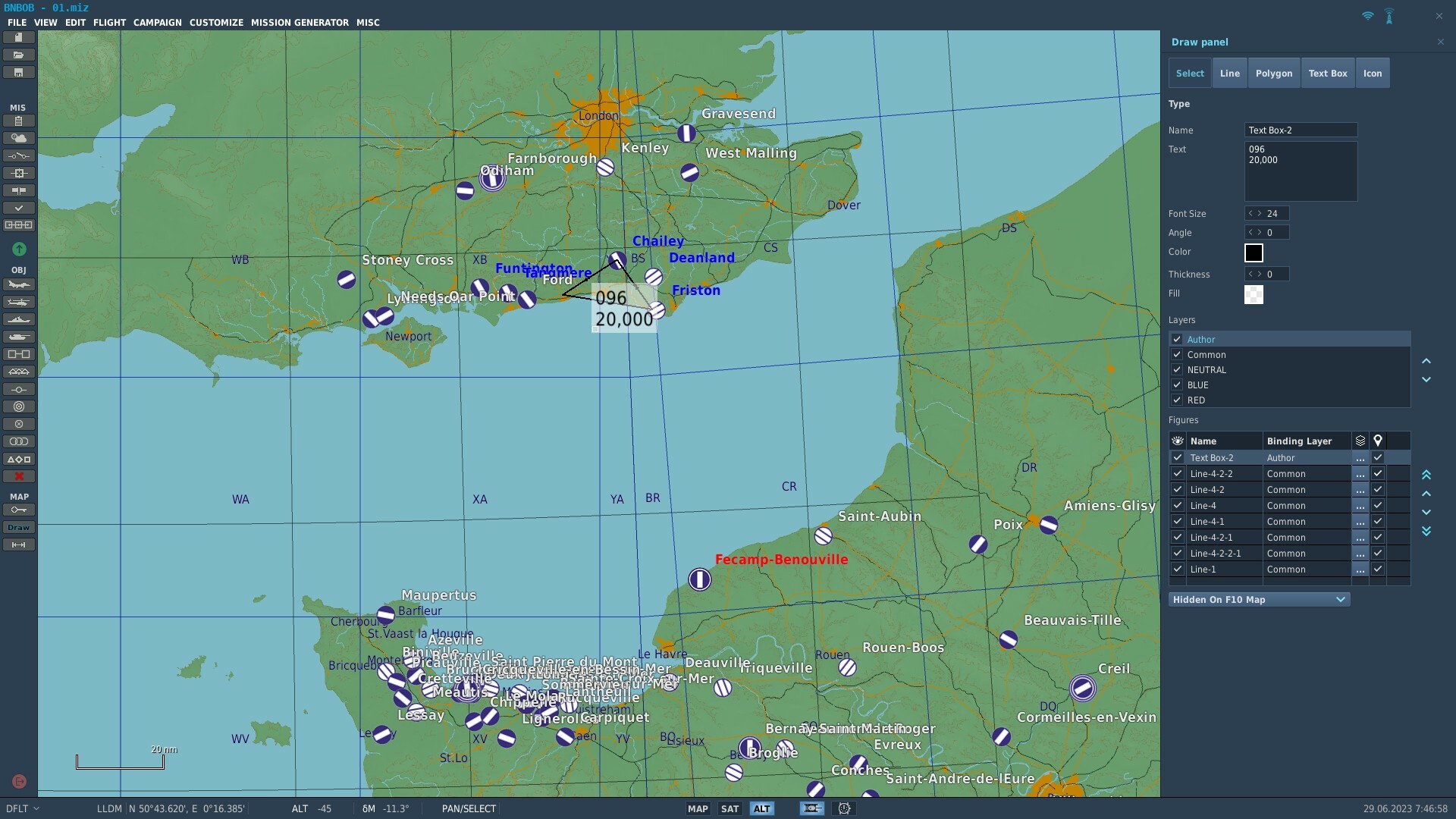Move layer up with Layers up arrow

(x=1426, y=362)
